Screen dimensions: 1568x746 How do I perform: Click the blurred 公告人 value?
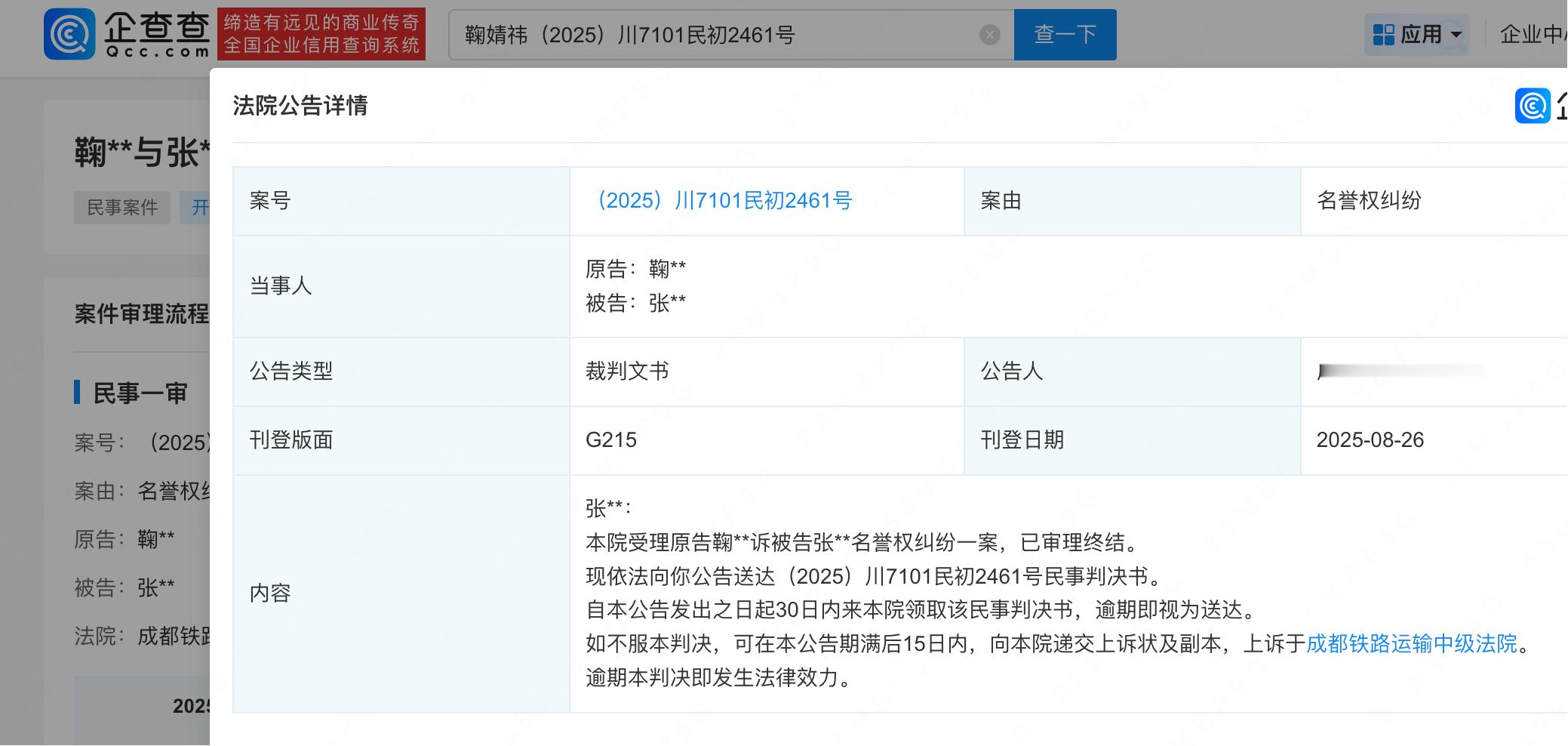1400,371
